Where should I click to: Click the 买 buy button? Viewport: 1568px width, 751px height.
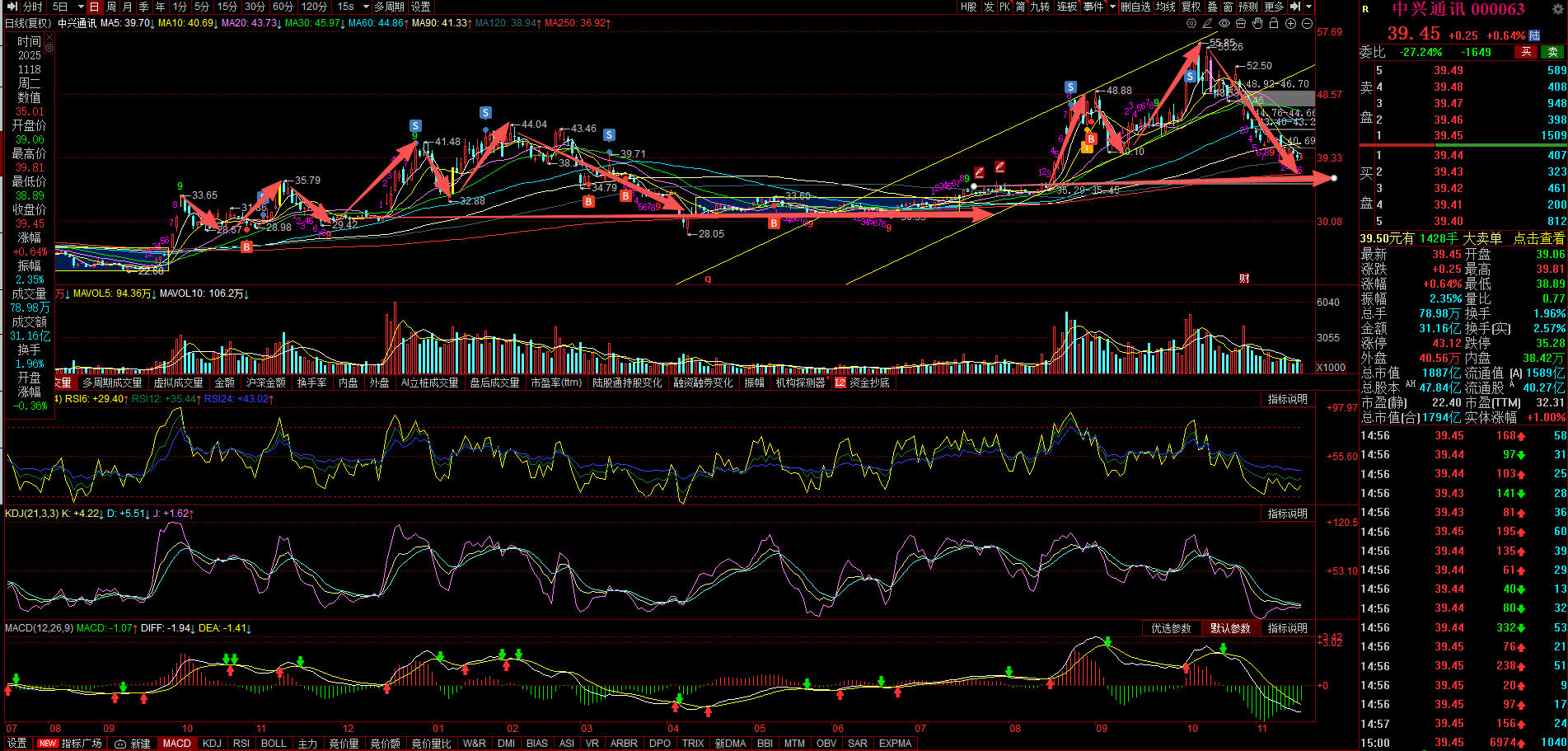pyautogui.click(x=1526, y=52)
